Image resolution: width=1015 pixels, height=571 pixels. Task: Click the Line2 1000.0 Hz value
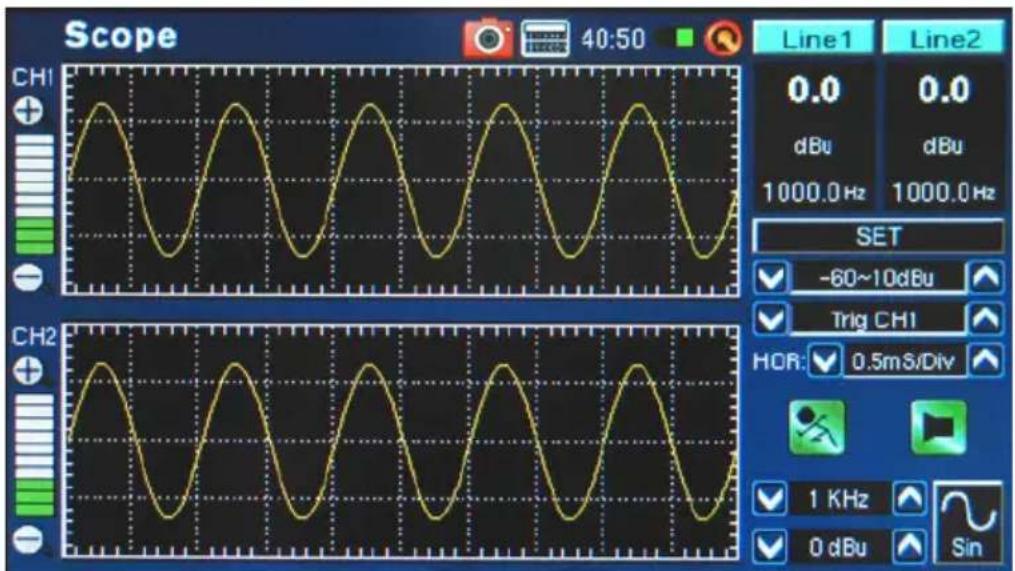coord(944,192)
